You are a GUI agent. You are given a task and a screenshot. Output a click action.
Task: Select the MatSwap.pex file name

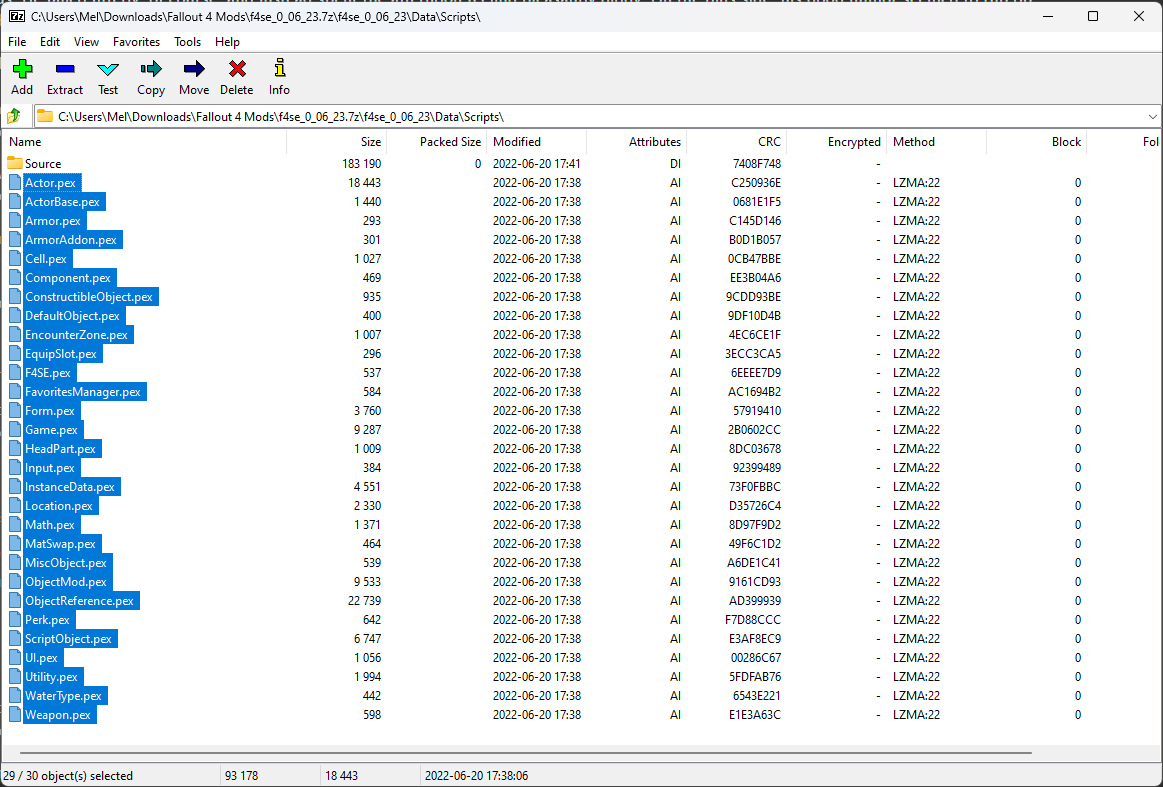pyautogui.click(x=60, y=544)
